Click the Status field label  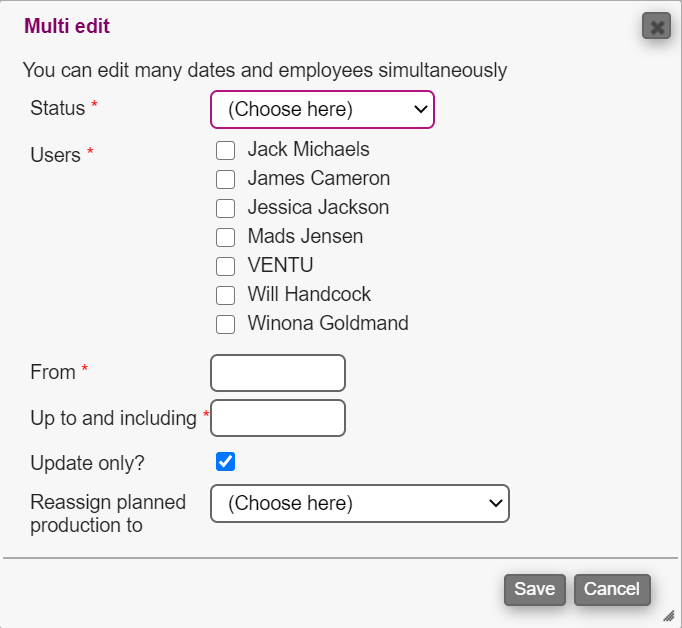[58, 108]
